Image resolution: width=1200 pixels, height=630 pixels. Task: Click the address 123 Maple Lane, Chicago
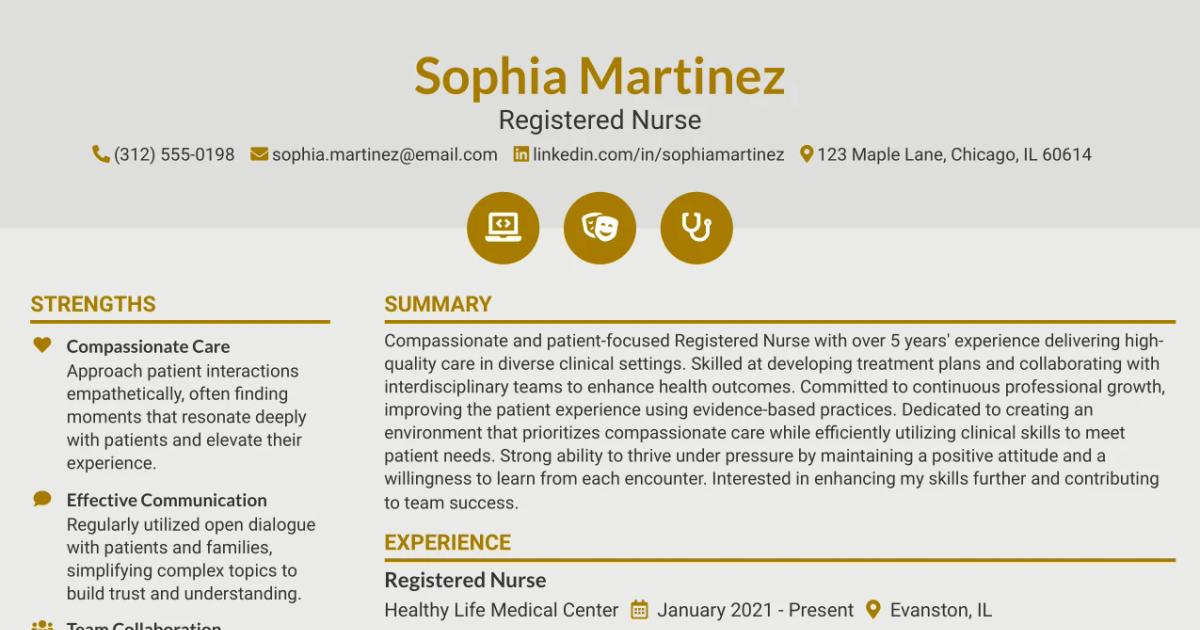954,154
